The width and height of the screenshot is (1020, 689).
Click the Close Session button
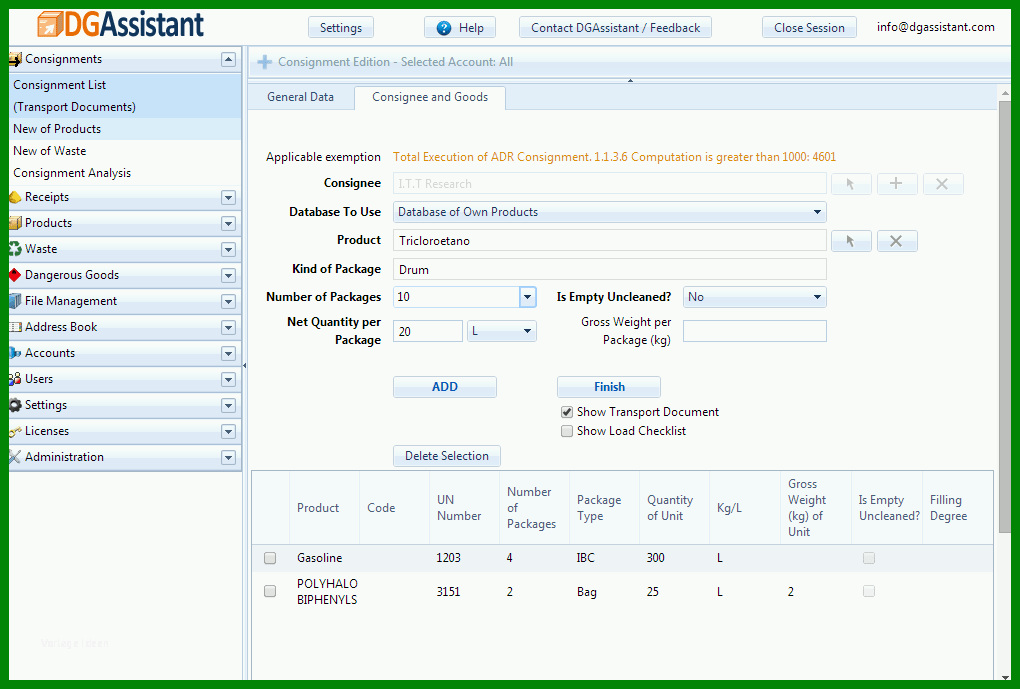pos(809,27)
